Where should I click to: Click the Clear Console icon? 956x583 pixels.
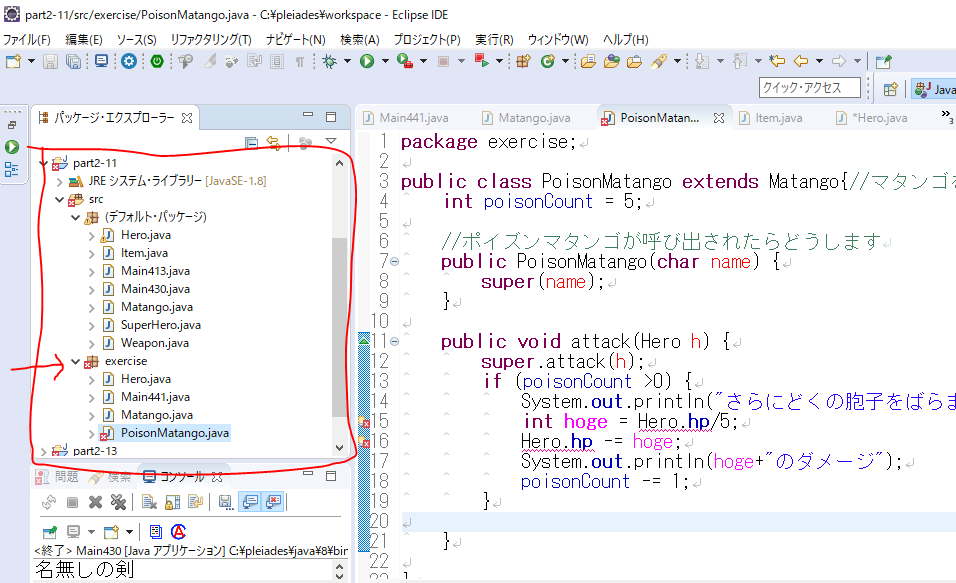pyautogui.click(x=147, y=502)
